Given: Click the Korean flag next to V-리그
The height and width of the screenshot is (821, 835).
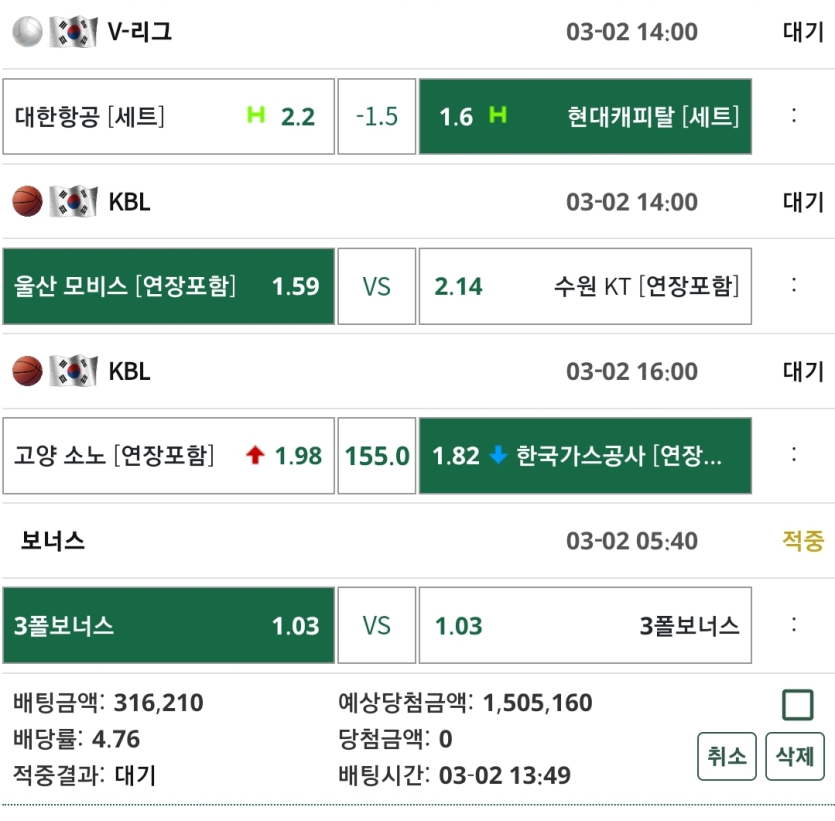Looking at the screenshot, I should coord(73,32).
